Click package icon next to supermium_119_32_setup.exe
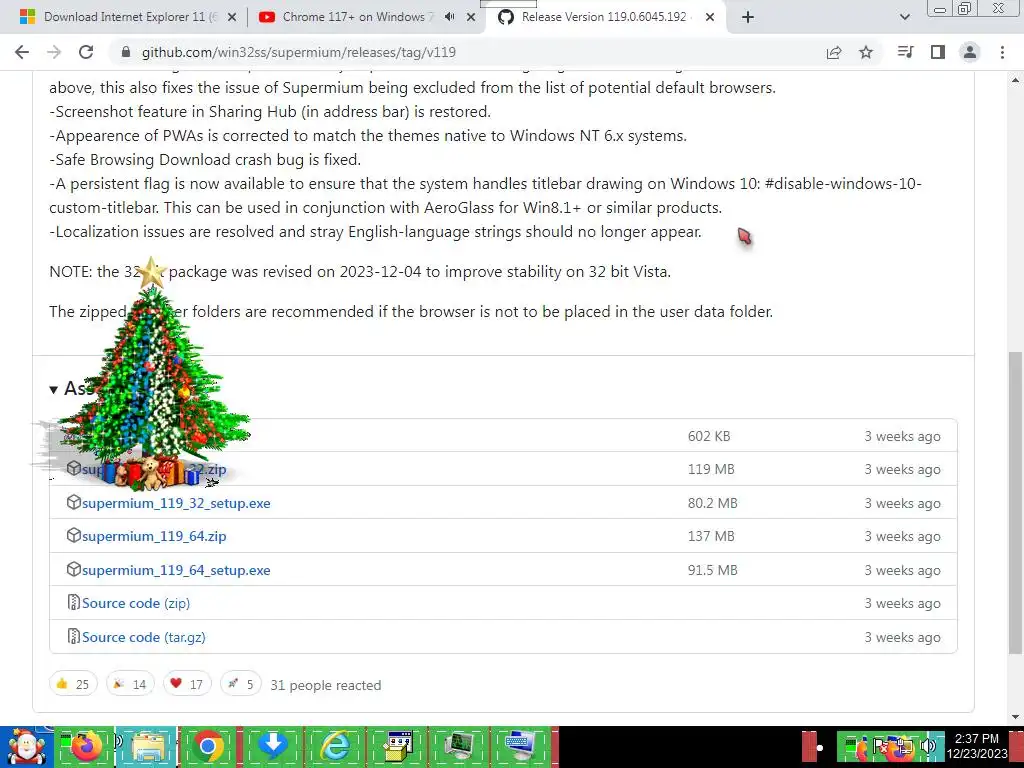 74,502
